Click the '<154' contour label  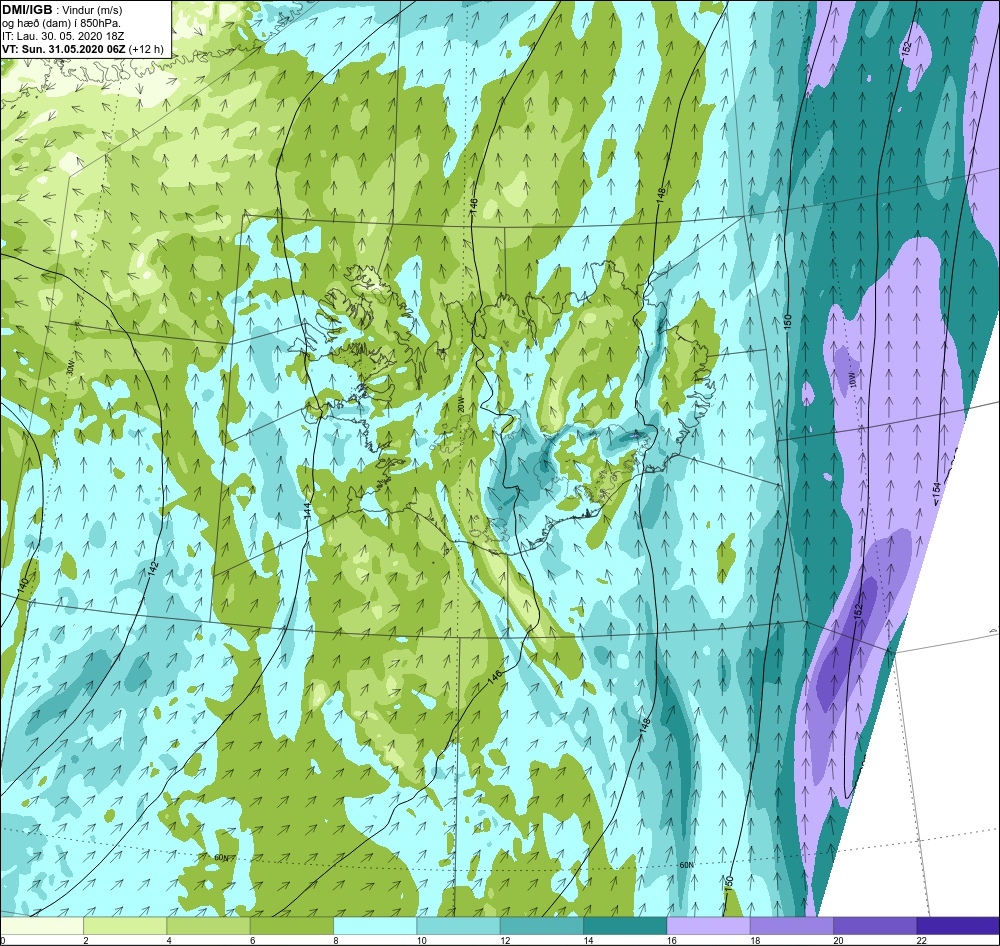point(936,493)
